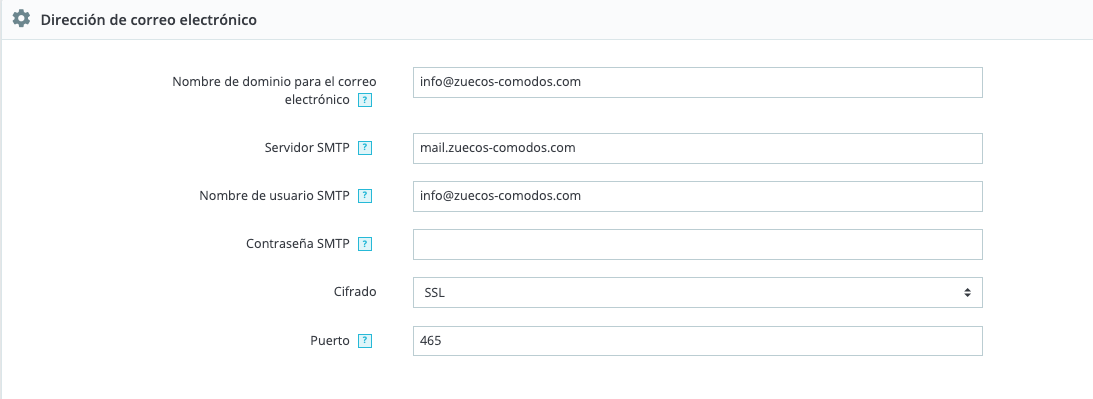Click the Nombre de dominio para el correo label
Screen dimensions: 1093x399
tap(271, 82)
